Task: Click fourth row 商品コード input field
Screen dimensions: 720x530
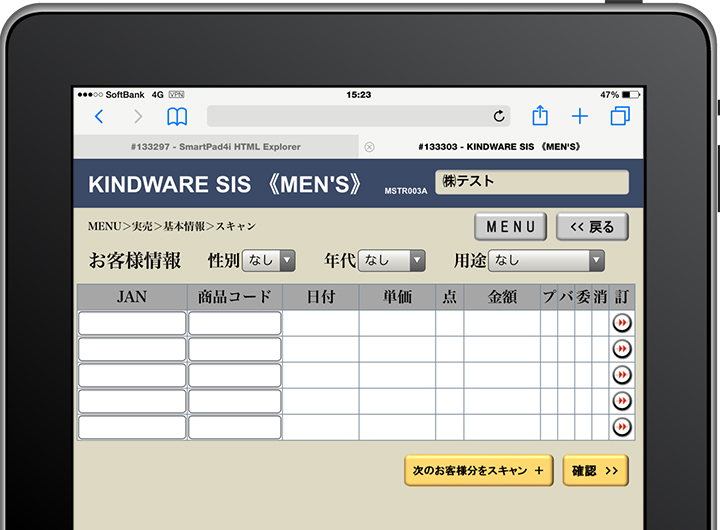Action: point(235,401)
